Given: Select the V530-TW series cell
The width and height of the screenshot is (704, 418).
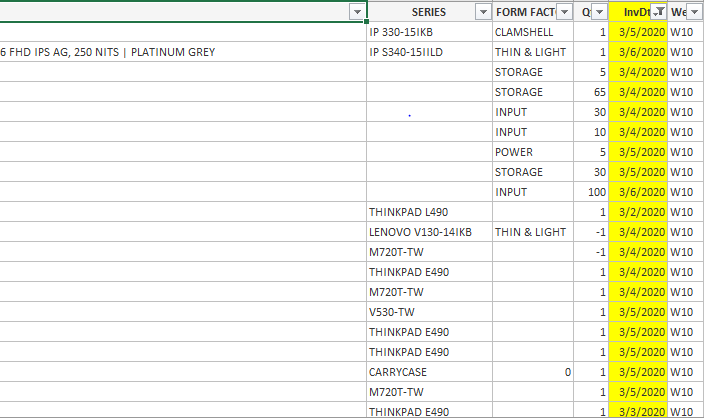Looking at the screenshot, I should (392, 312).
